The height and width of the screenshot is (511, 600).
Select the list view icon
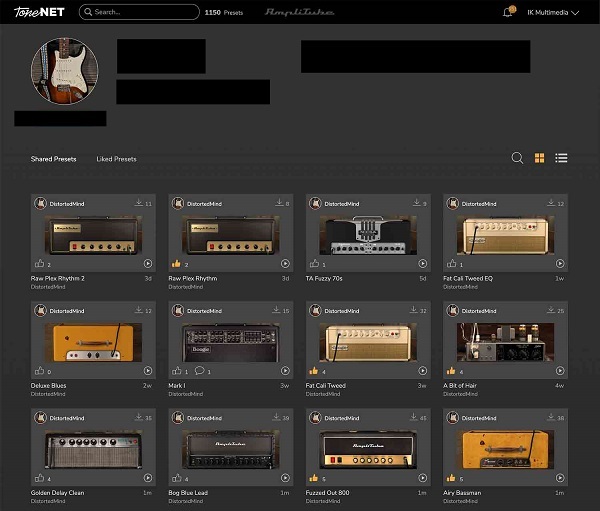[561, 158]
